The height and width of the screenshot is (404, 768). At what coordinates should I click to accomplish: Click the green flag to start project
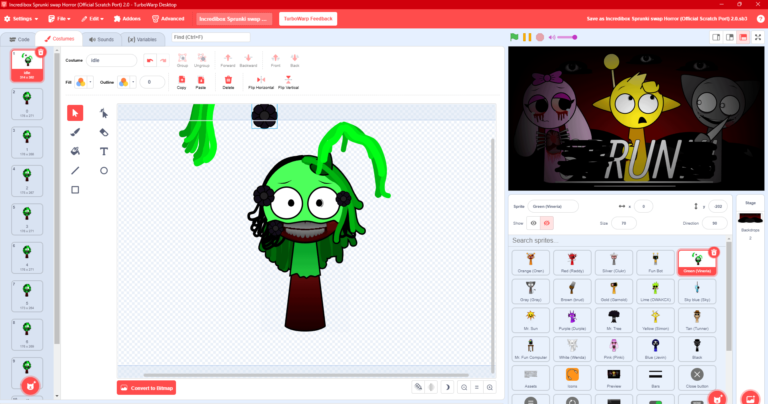(x=514, y=37)
